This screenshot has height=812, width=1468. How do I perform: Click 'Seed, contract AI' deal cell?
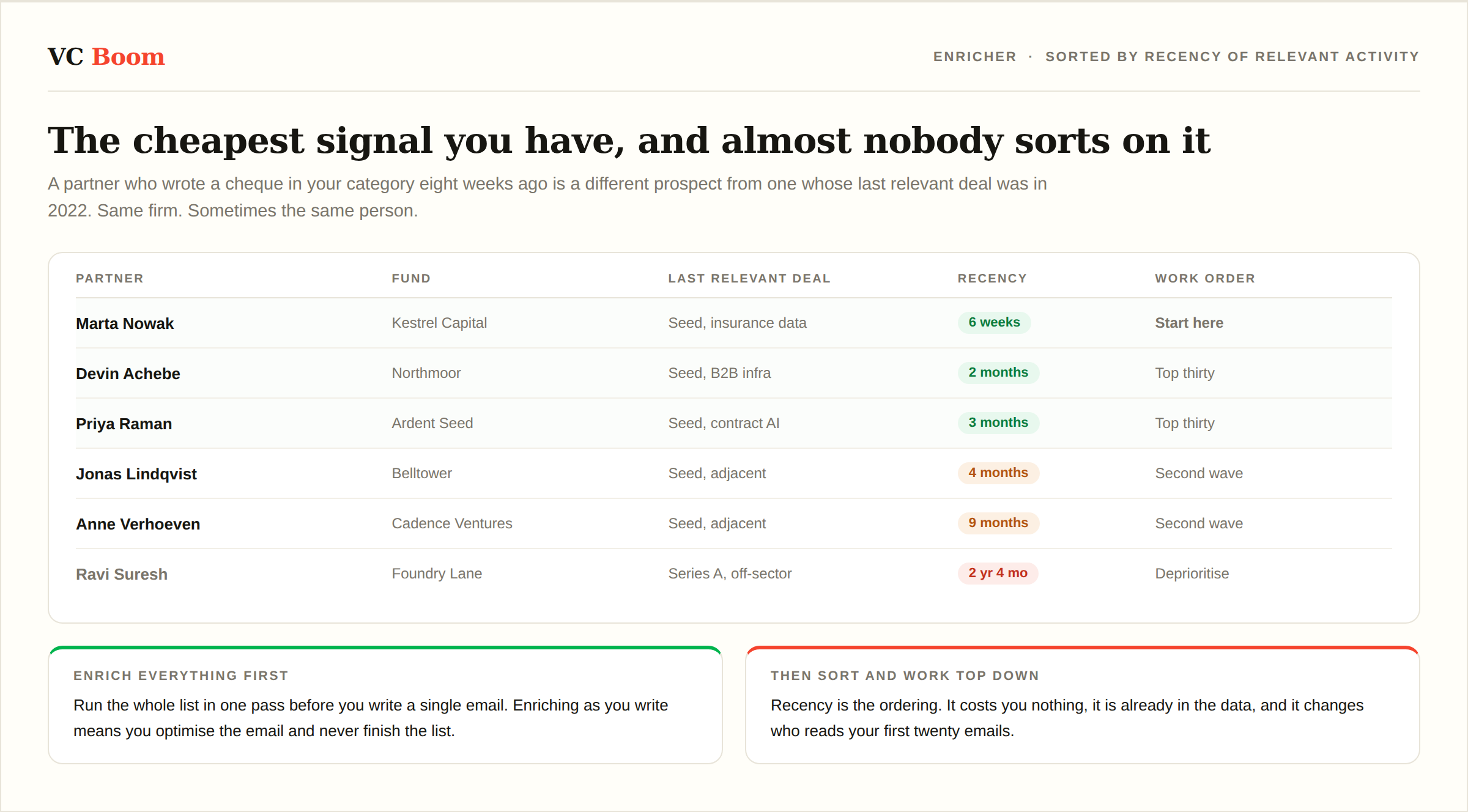tap(724, 423)
